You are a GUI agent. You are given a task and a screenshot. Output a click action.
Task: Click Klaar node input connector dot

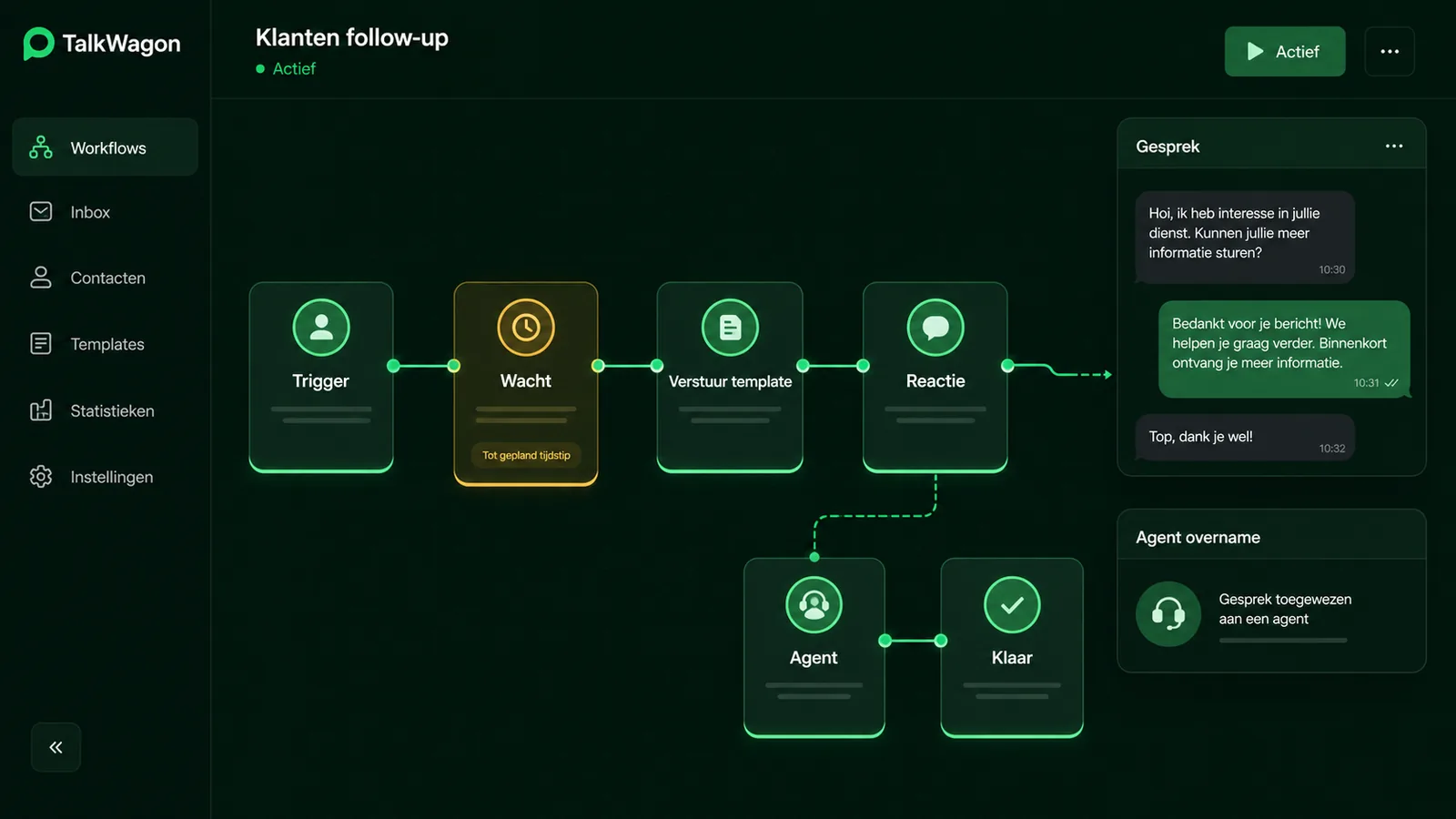coord(941,641)
